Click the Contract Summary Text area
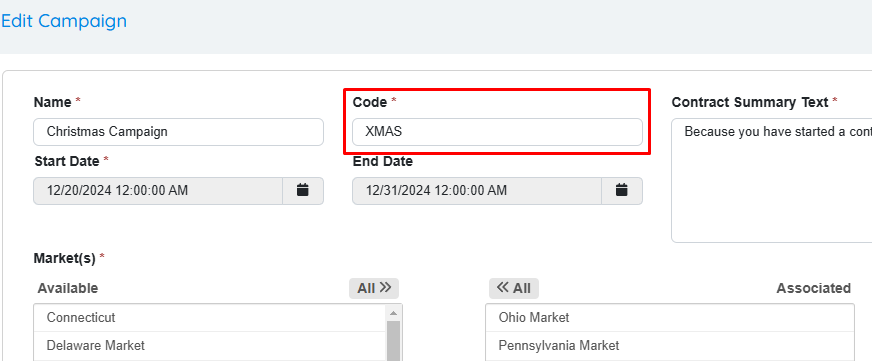 [772, 180]
